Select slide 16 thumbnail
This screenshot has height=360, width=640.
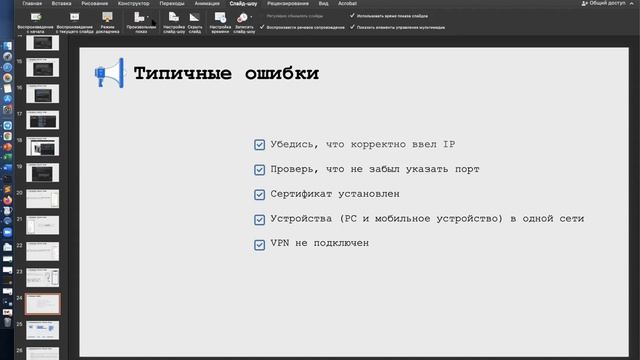tap(42, 94)
